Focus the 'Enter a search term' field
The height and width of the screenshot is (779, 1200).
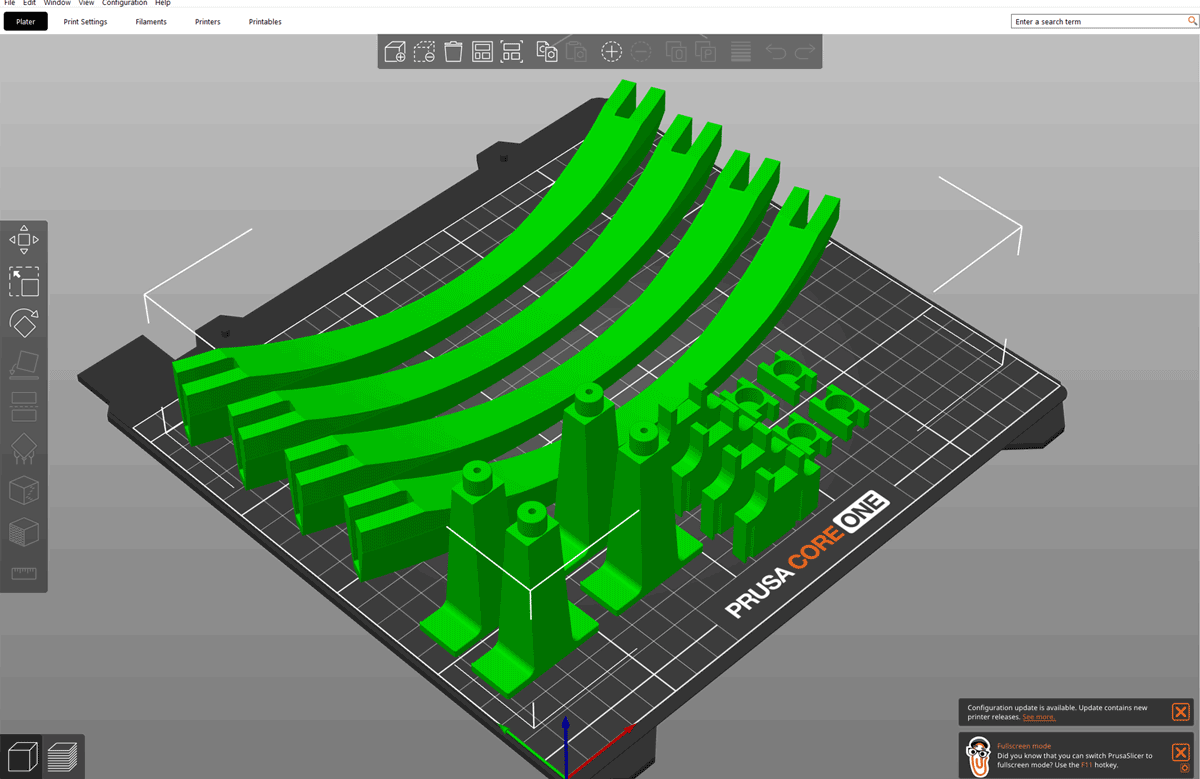(1103, 21)
